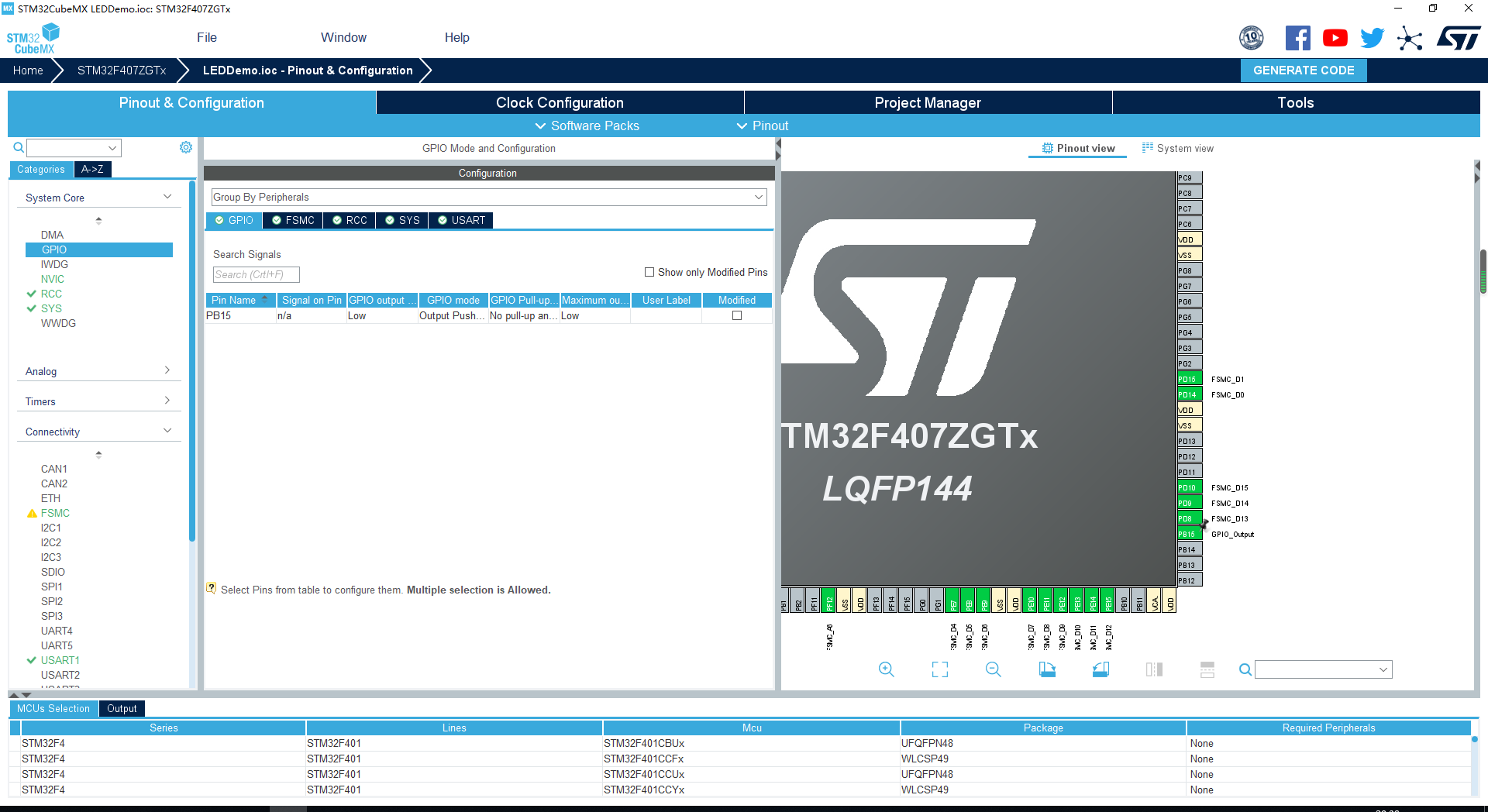This screenshot has height=812, width=1488.
Task: Click the peripheral search magnifier icon
Action: coord(19,147)
